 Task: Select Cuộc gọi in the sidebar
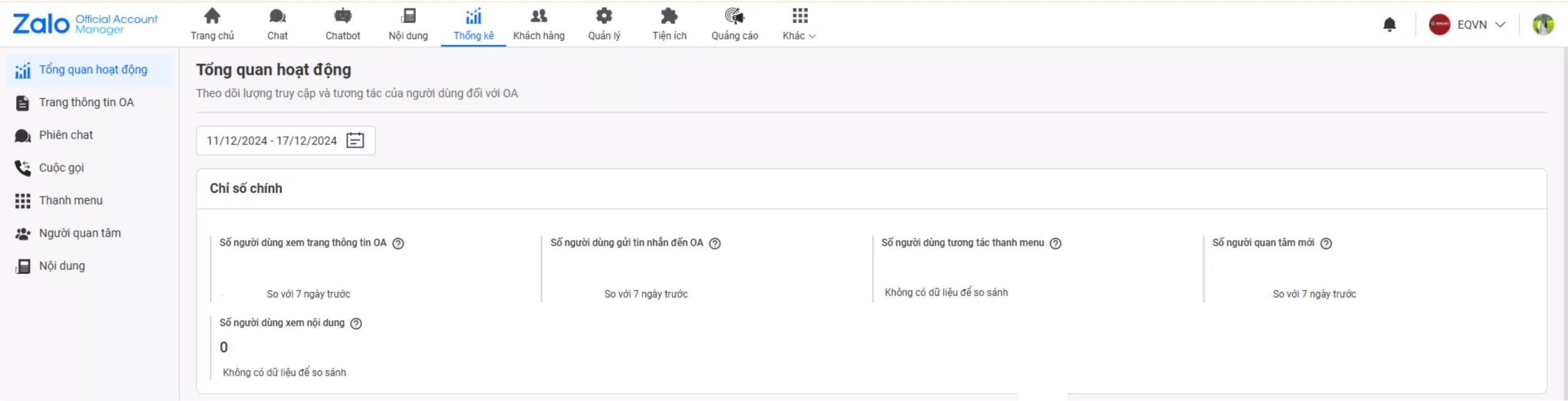tap(61, 167)
